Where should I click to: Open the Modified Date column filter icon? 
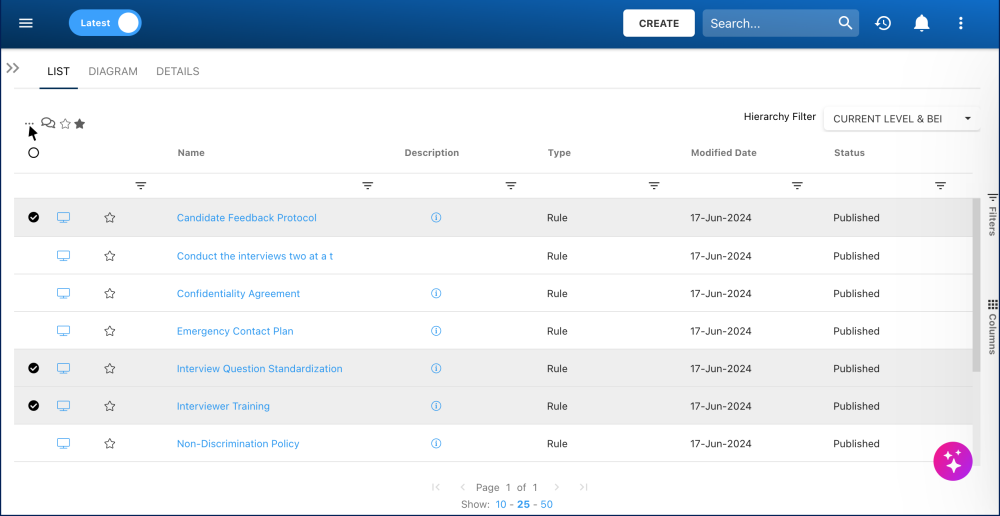(797, 186)
